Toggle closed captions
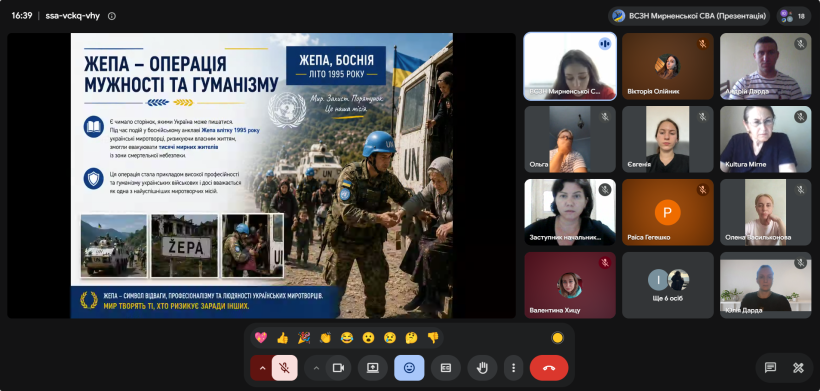Viewport: 820px width, 391px height. click(x=446, y=368)
